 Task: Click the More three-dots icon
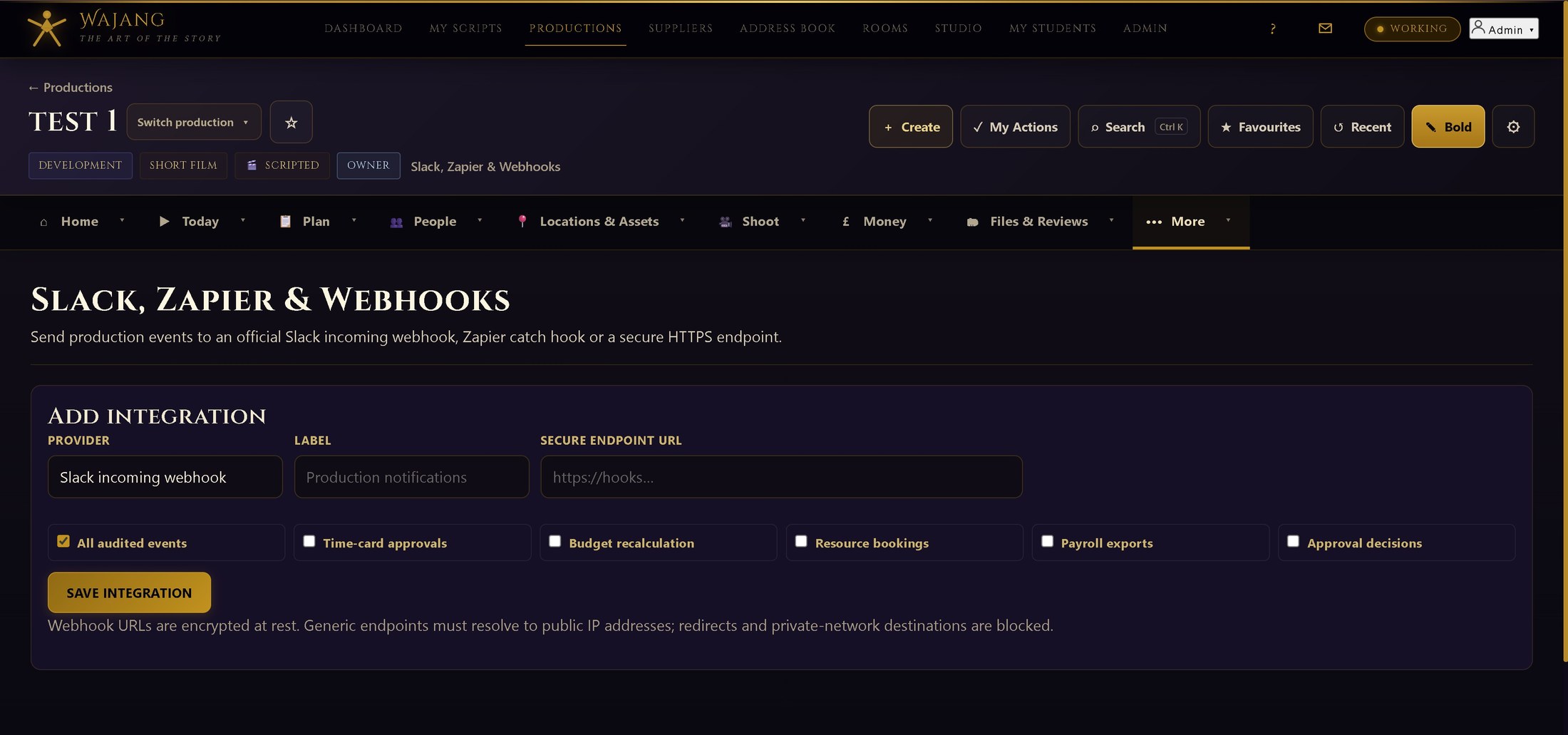pos(1154,222)
